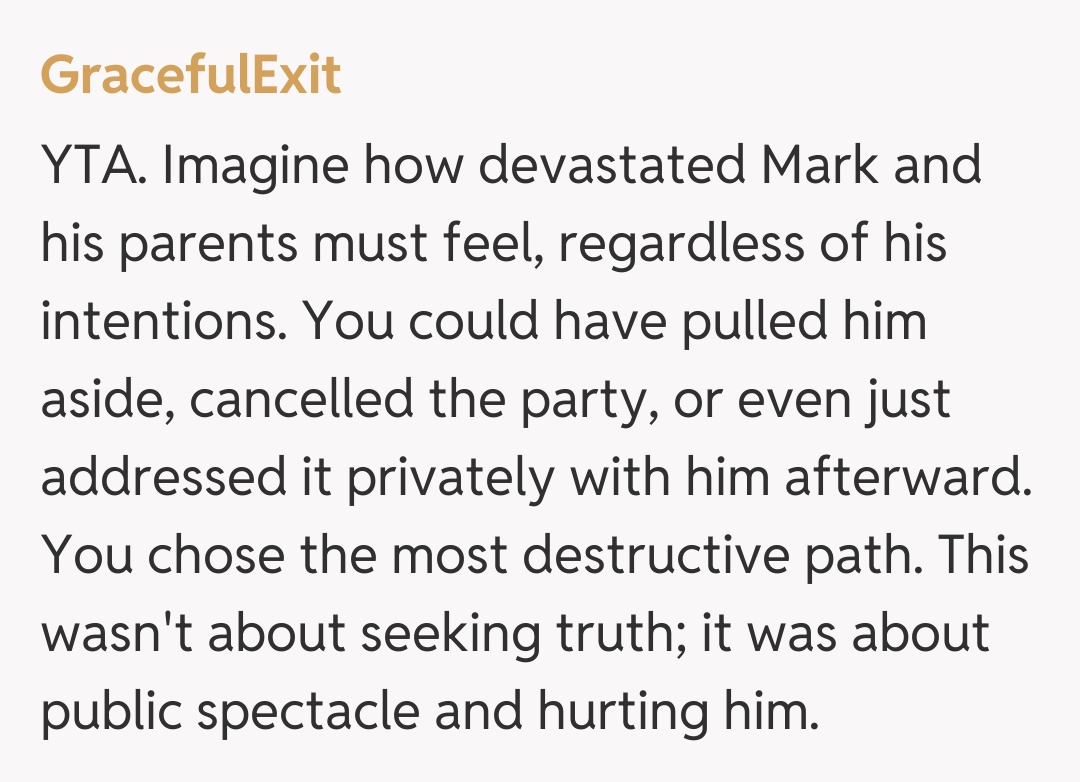The image size is (1080, 782).
Task: Open the GracefulExit user profile
Action: 191,76
